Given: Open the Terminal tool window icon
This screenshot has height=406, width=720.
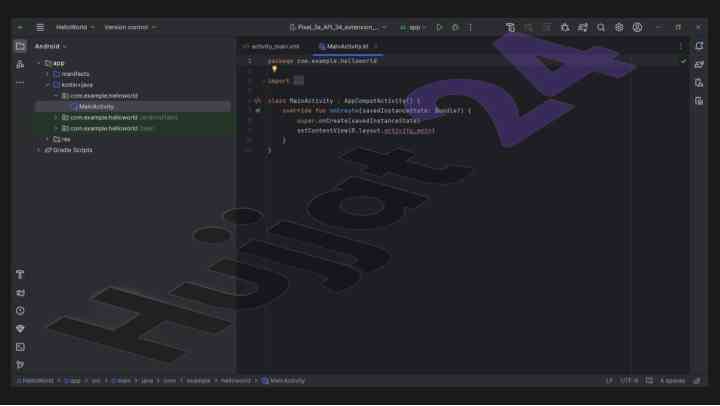Looking at the screenshot, I should 20,347.
